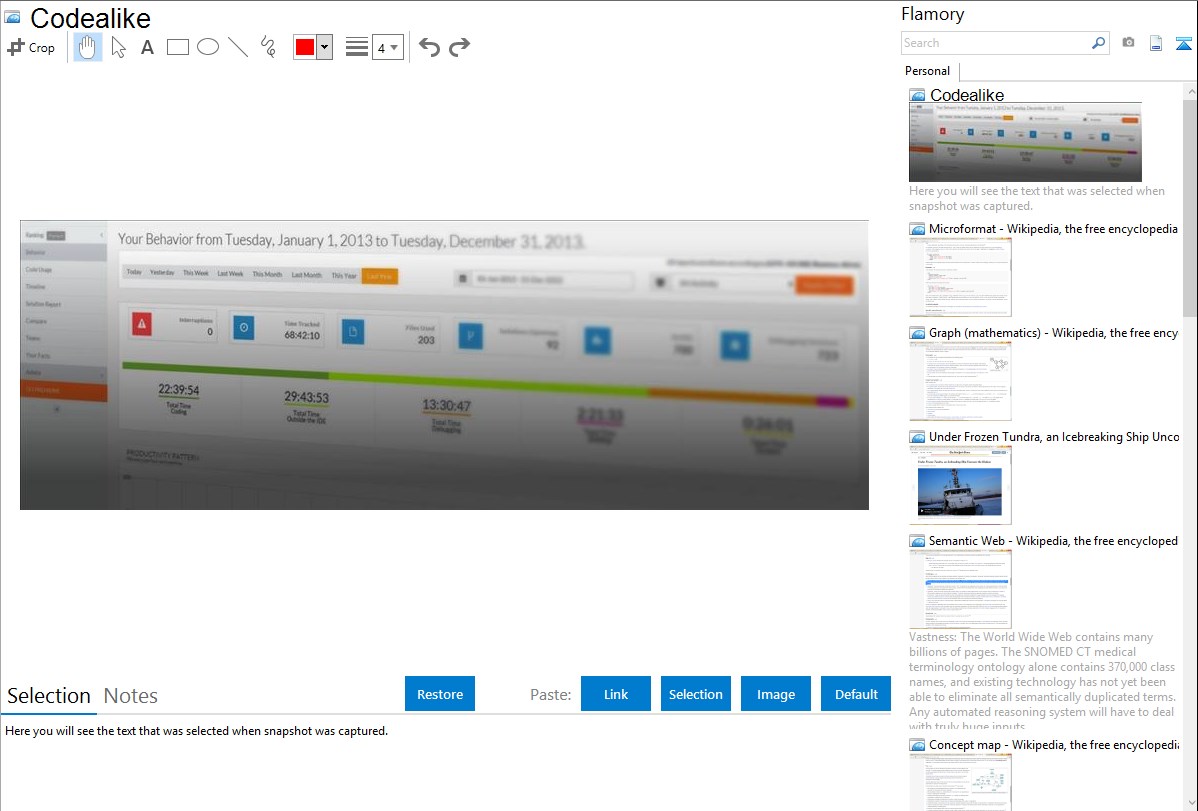The width and height of the screenshot is (1198, 811).
Task: Select the Crop tool
Action: [31, 47]
